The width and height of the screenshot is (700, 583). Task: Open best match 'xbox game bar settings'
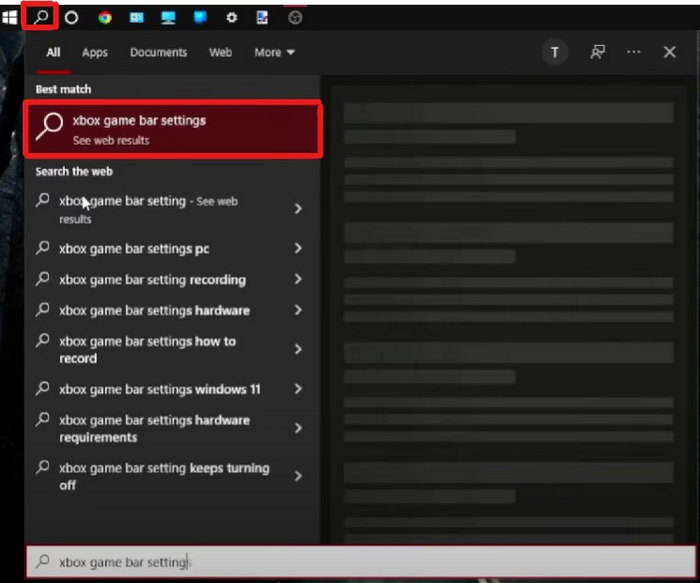click(173, 129)
